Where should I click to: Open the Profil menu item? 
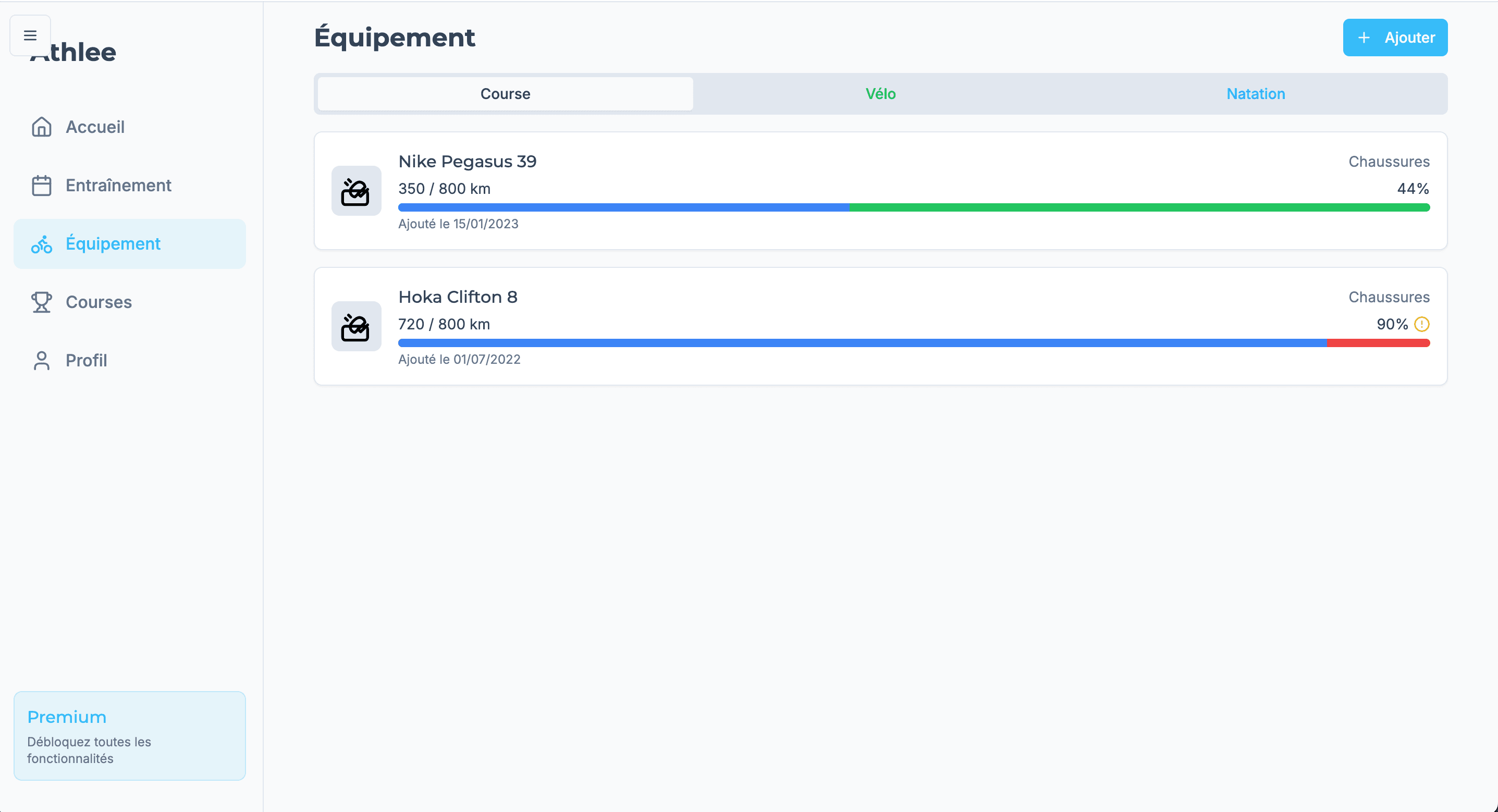86,361
